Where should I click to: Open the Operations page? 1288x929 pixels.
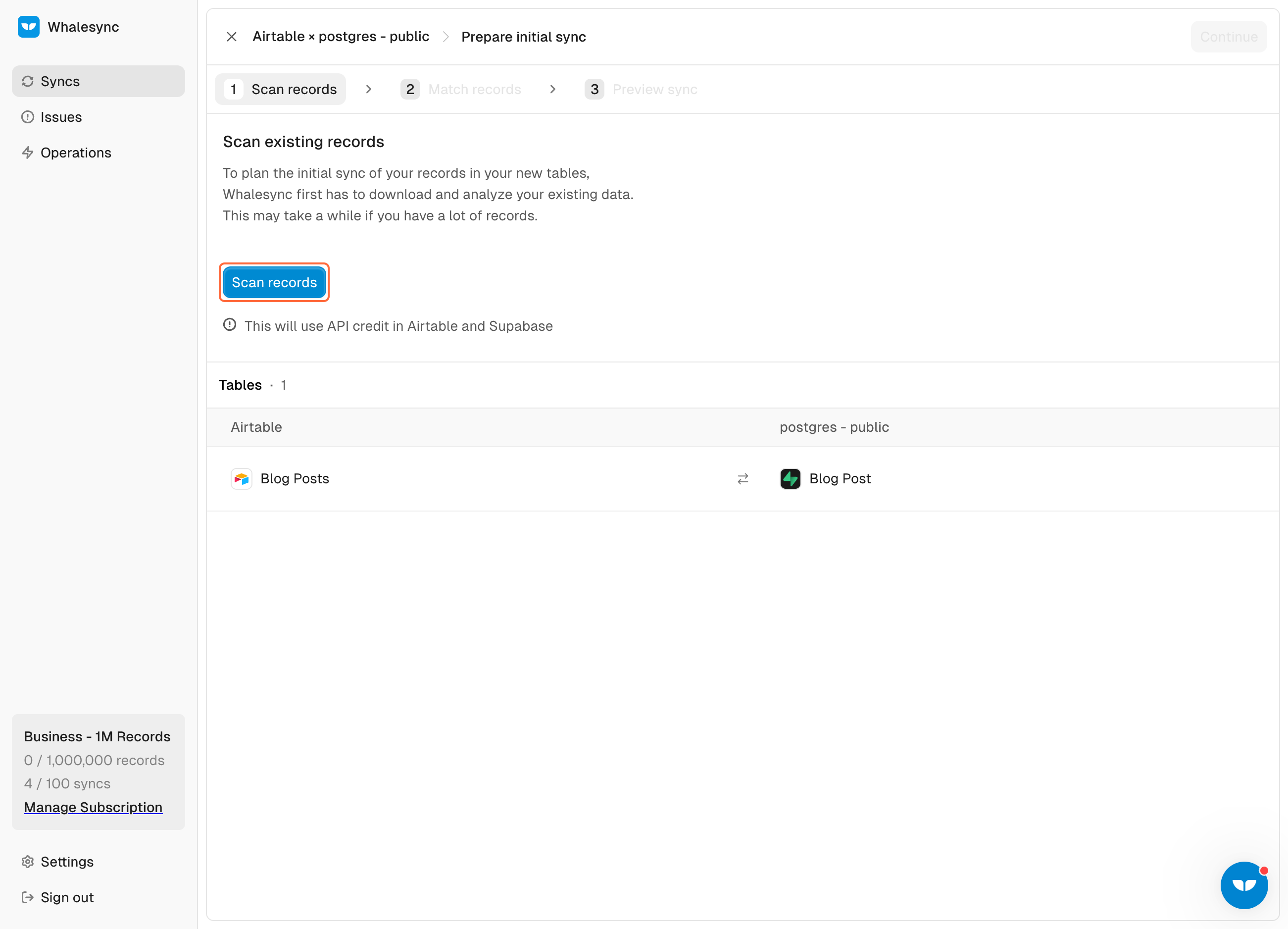click(98, 153)
